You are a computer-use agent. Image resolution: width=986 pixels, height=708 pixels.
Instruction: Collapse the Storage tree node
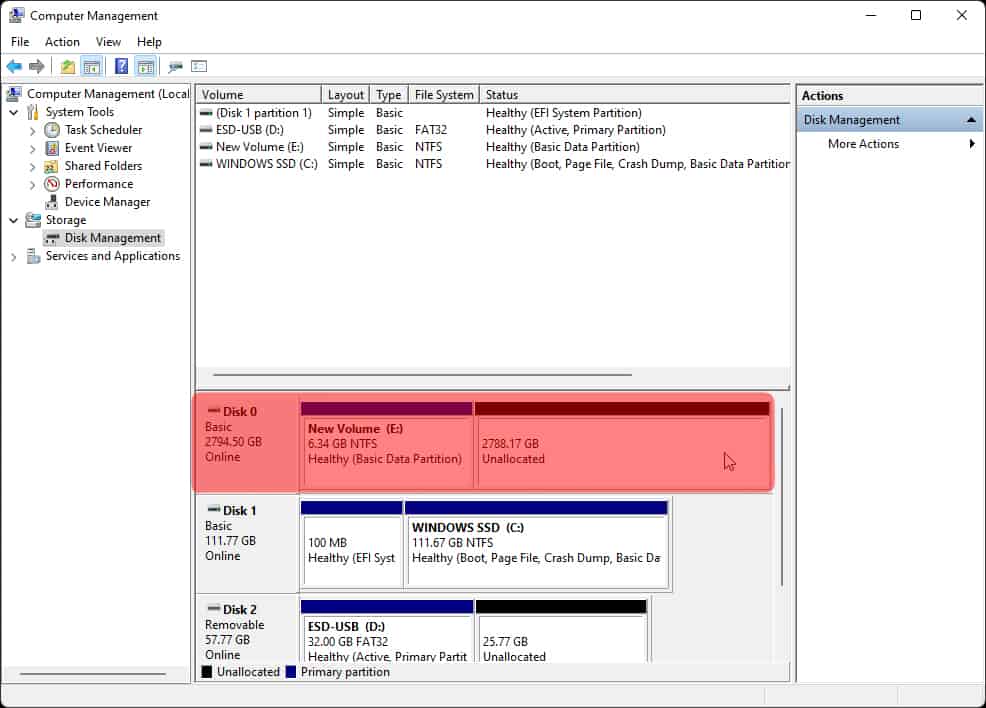pyautogui.click(x=14, y=221)
